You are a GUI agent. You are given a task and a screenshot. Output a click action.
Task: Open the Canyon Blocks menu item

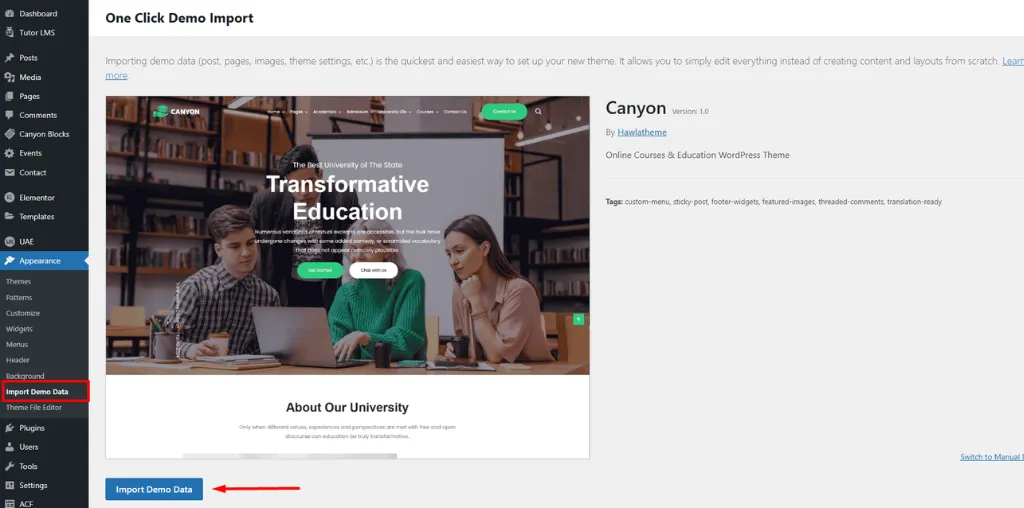pos(44,134)
